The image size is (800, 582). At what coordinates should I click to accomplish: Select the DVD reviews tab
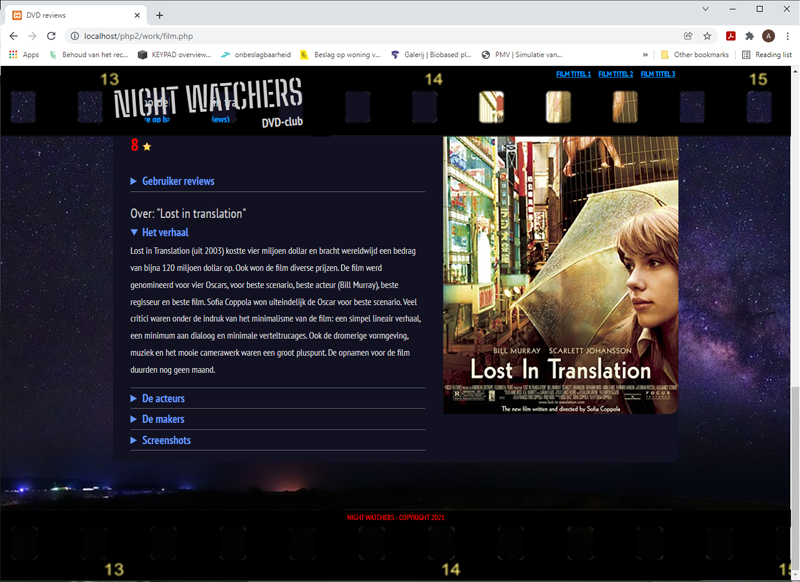(x=77, y=15)
